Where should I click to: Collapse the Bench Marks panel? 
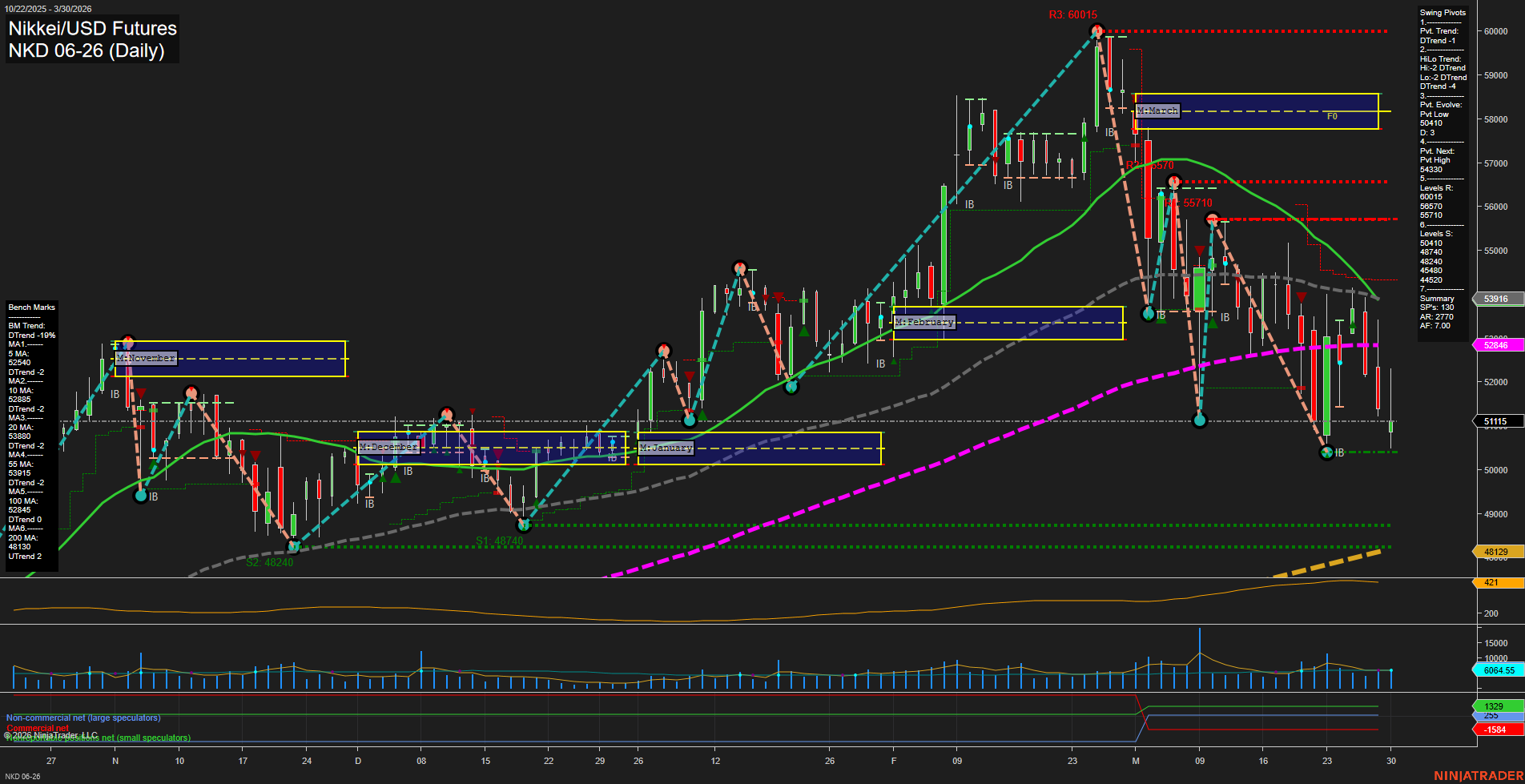[x=31, y=307]
